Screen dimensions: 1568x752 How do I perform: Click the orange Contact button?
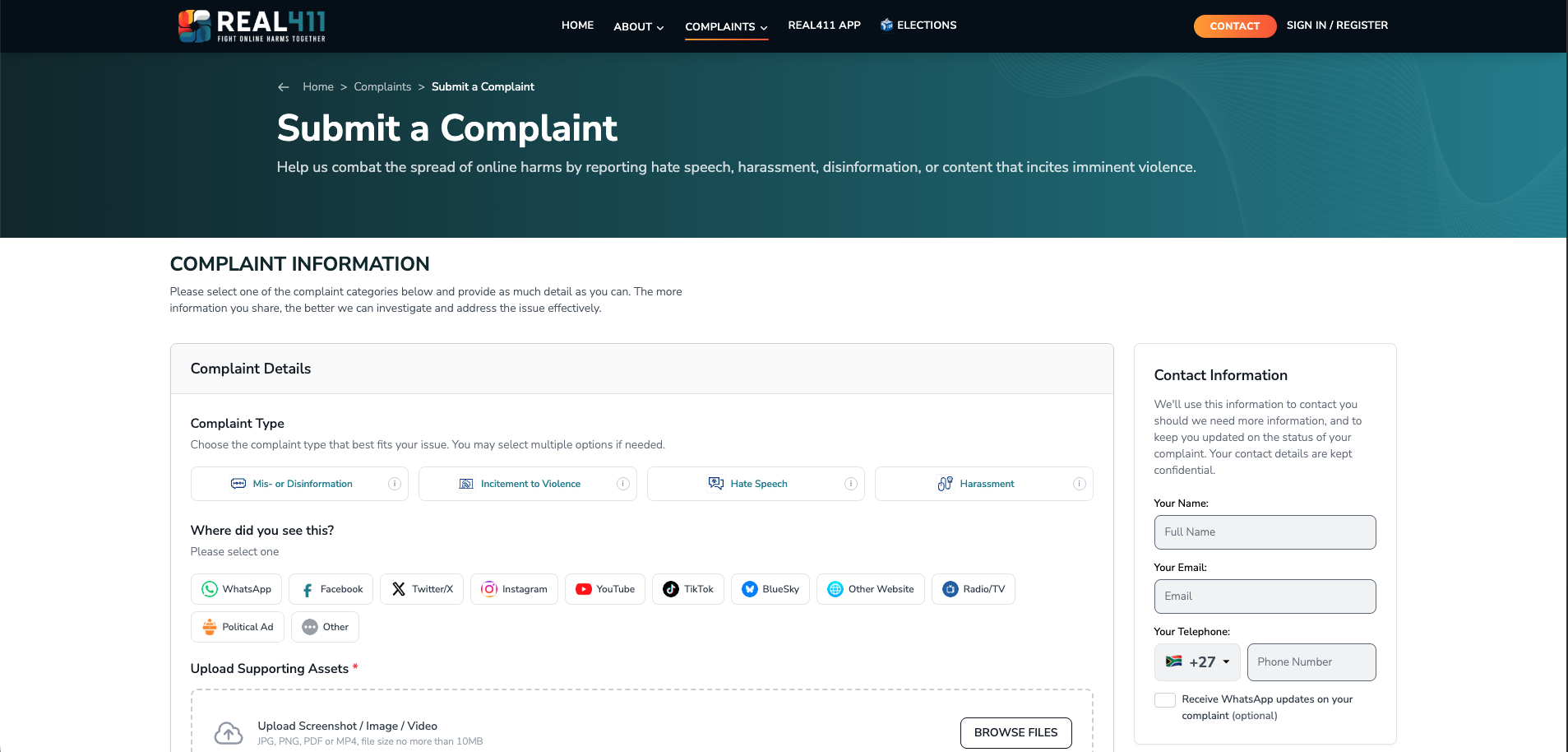[x=1235, y=26]
